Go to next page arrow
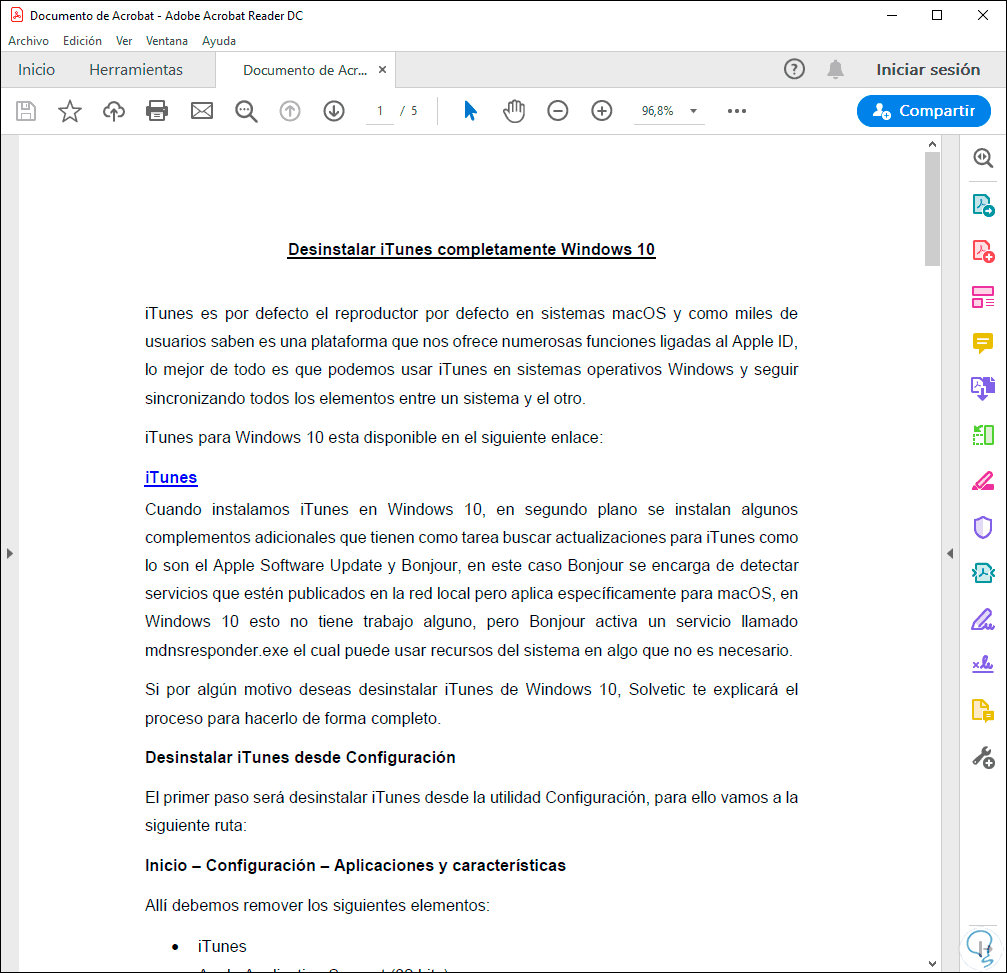Viewport: 1007px width, 973px height. (x=334, y=111)
